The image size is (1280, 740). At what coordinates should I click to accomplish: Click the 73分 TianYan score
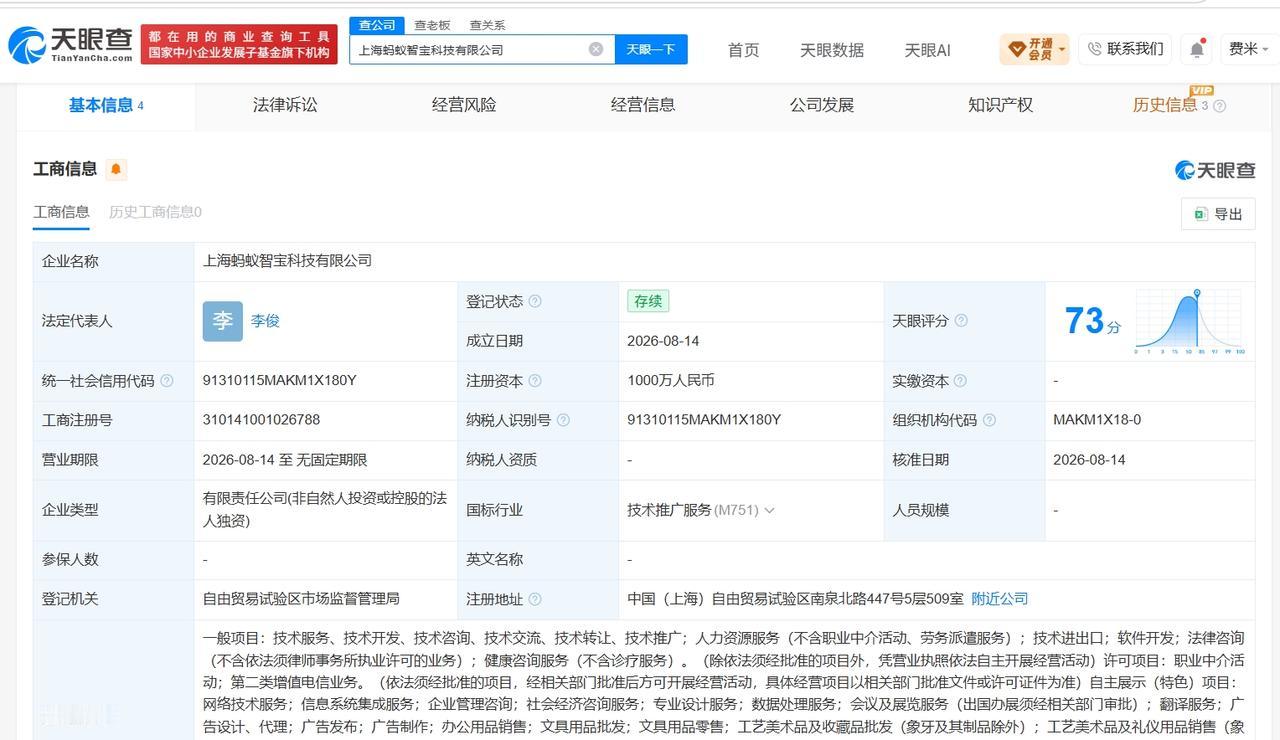(x=1092, y=321)
